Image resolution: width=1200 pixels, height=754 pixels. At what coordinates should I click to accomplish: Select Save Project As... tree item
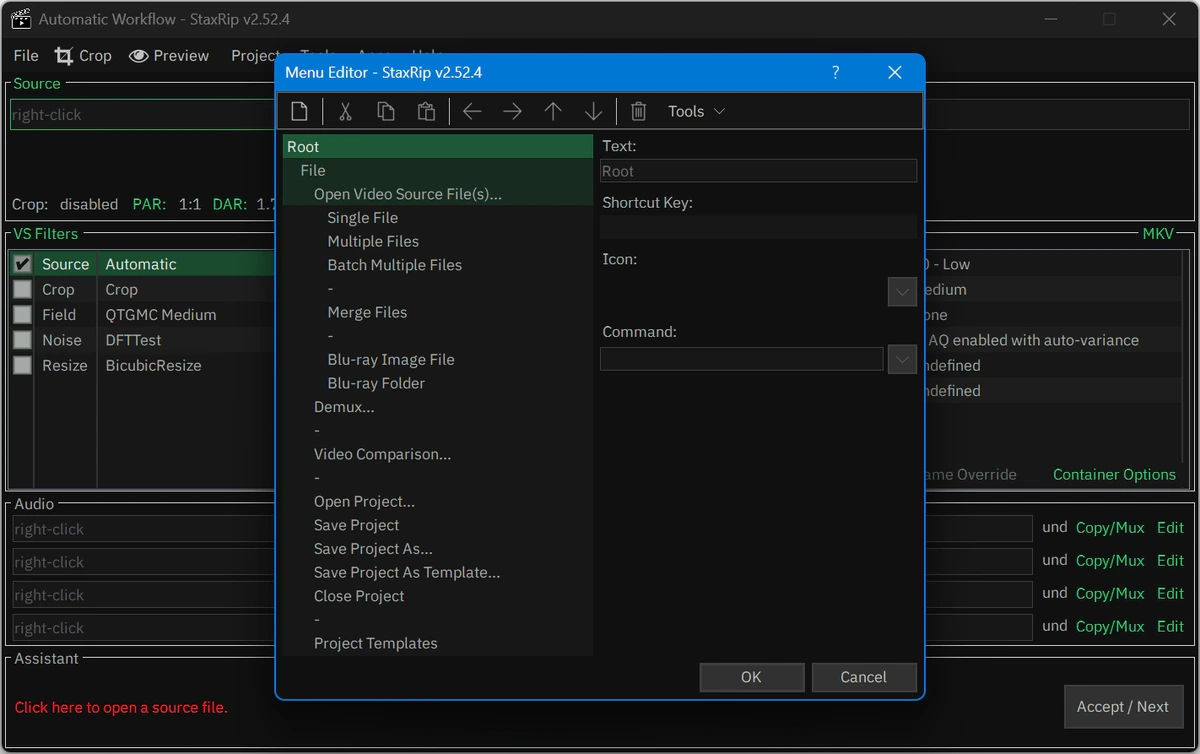coord(373,548)
